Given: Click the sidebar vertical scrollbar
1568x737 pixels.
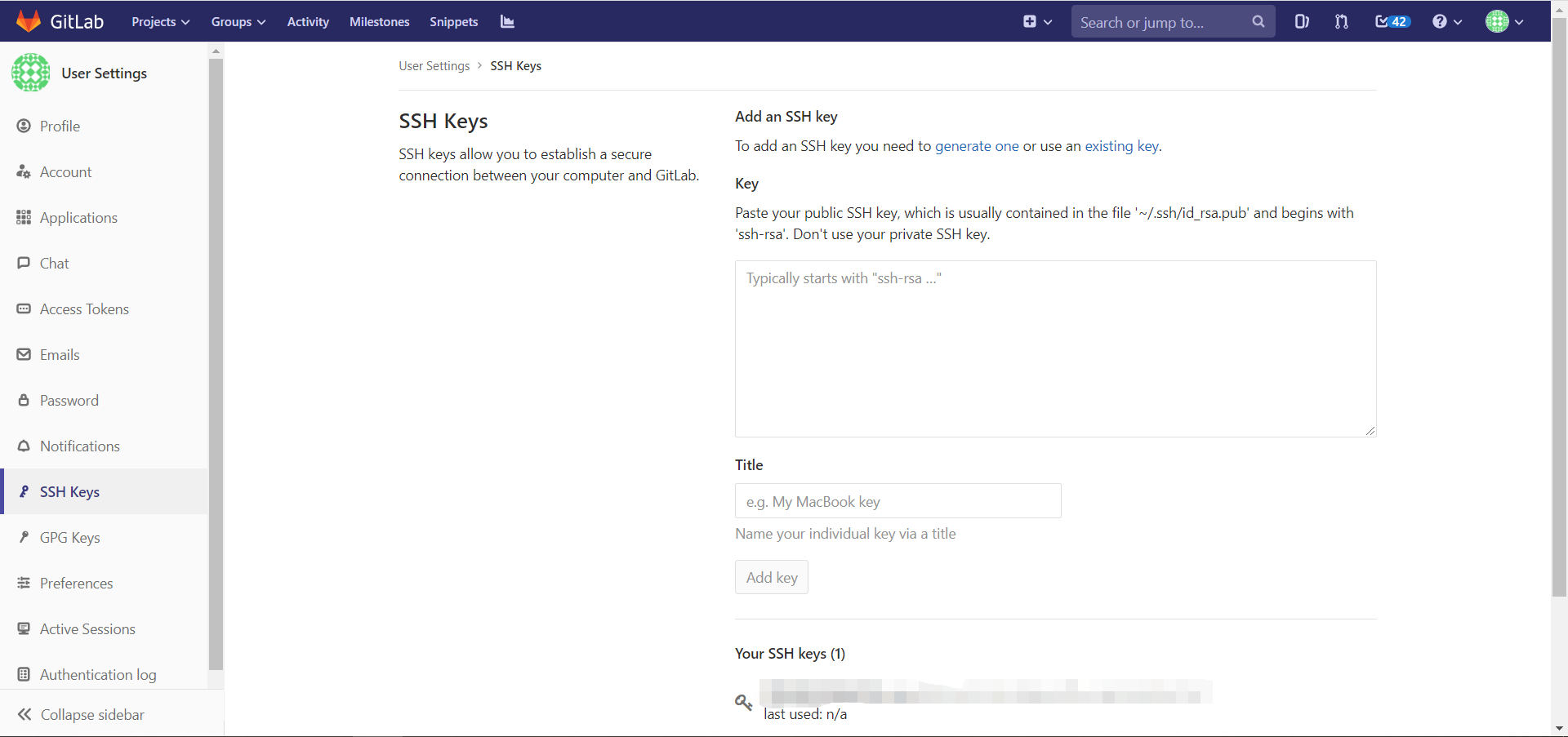Looking at the screenshot, I should [x=216, y=363].
